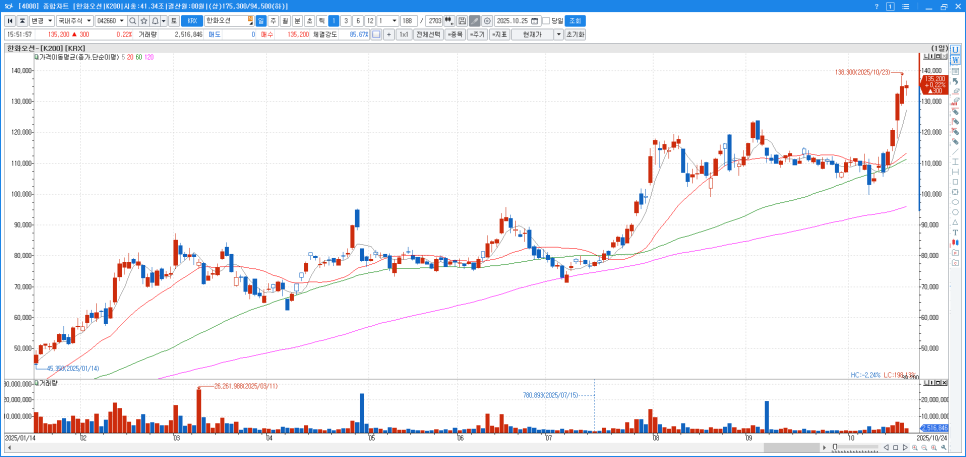
Task: Click the 지표 indicators button
Action: [499, 34]
